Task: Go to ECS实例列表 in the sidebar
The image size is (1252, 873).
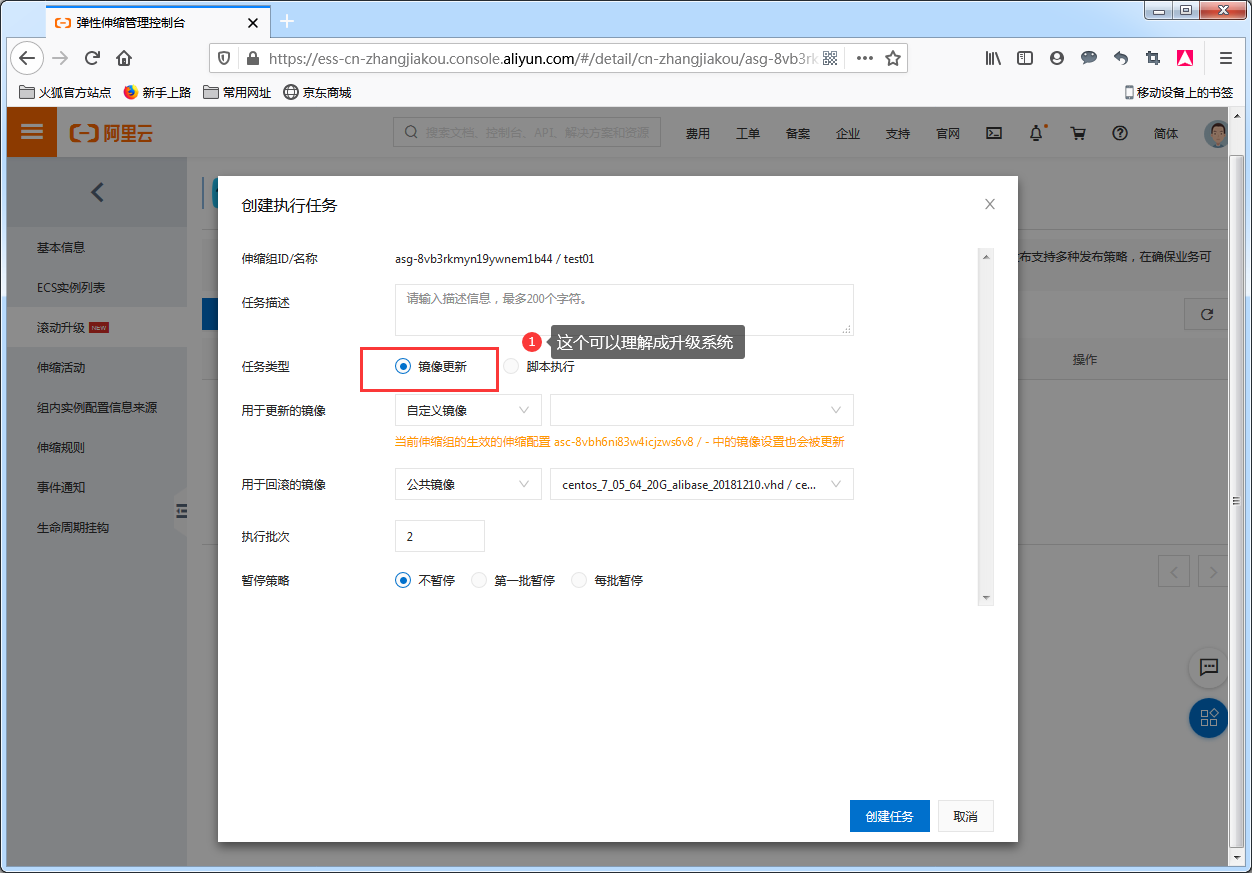Action: tap(71, 287)
